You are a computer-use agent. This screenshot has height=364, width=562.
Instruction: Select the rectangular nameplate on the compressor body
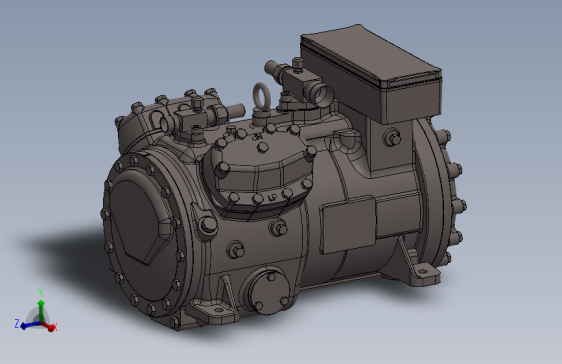tap(348, 225)
